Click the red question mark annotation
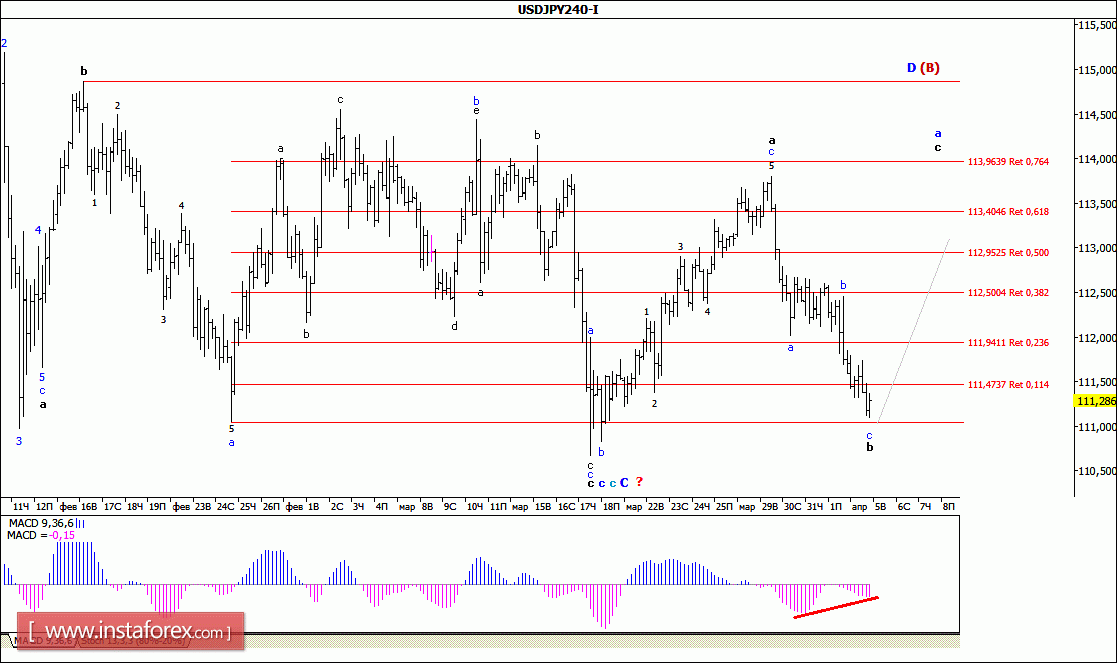 pos(639,482)
